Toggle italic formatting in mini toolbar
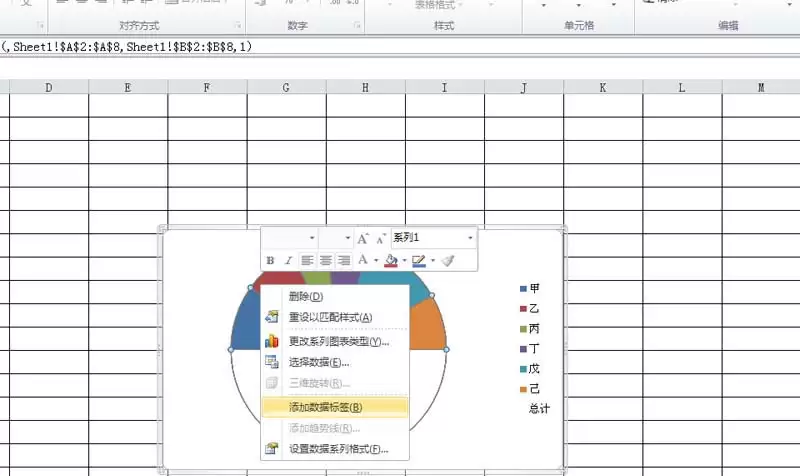Screen dimensions: 800x476 (287, 260)
